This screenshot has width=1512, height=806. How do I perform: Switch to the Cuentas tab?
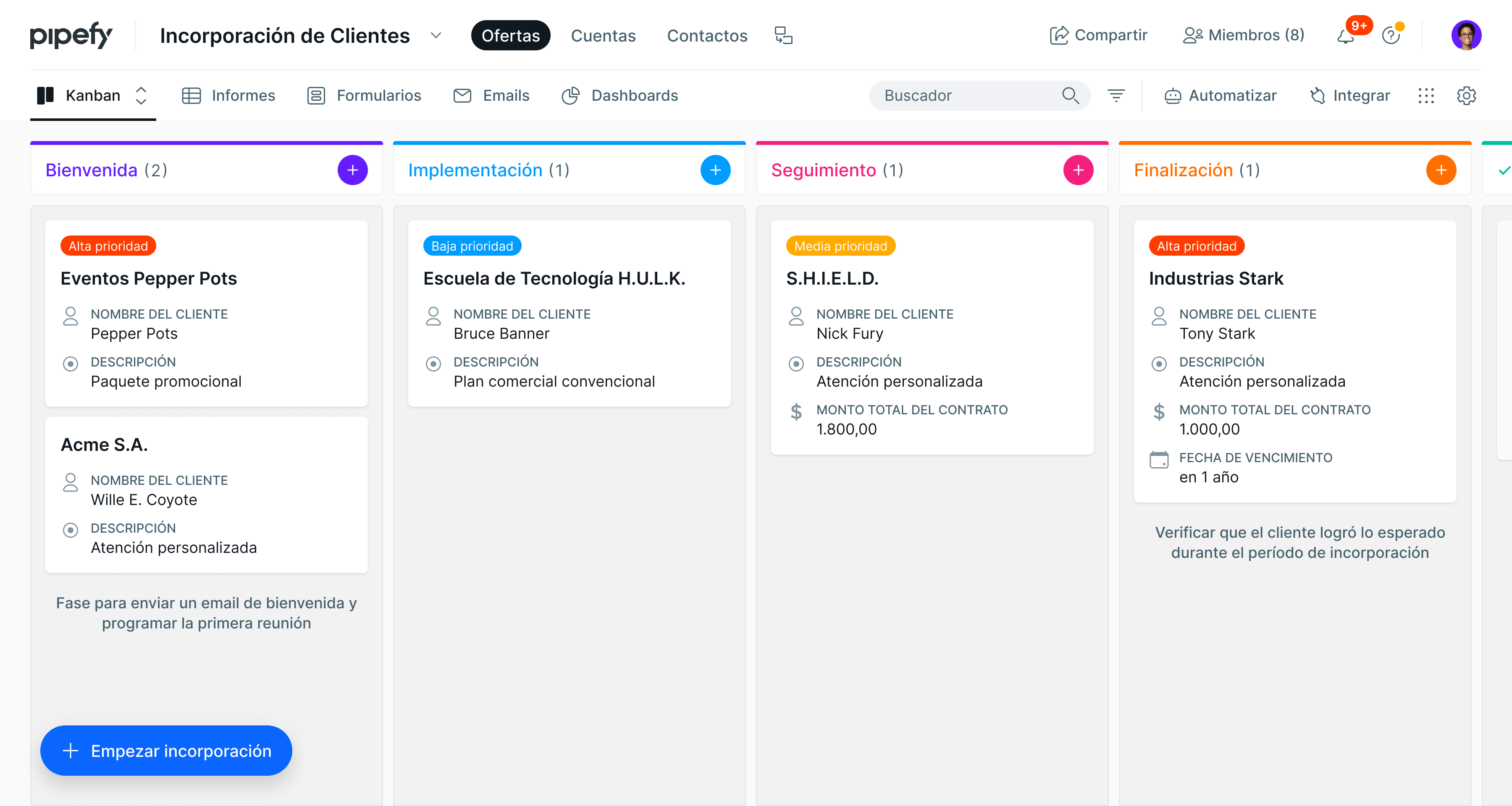tap(603, 36)
